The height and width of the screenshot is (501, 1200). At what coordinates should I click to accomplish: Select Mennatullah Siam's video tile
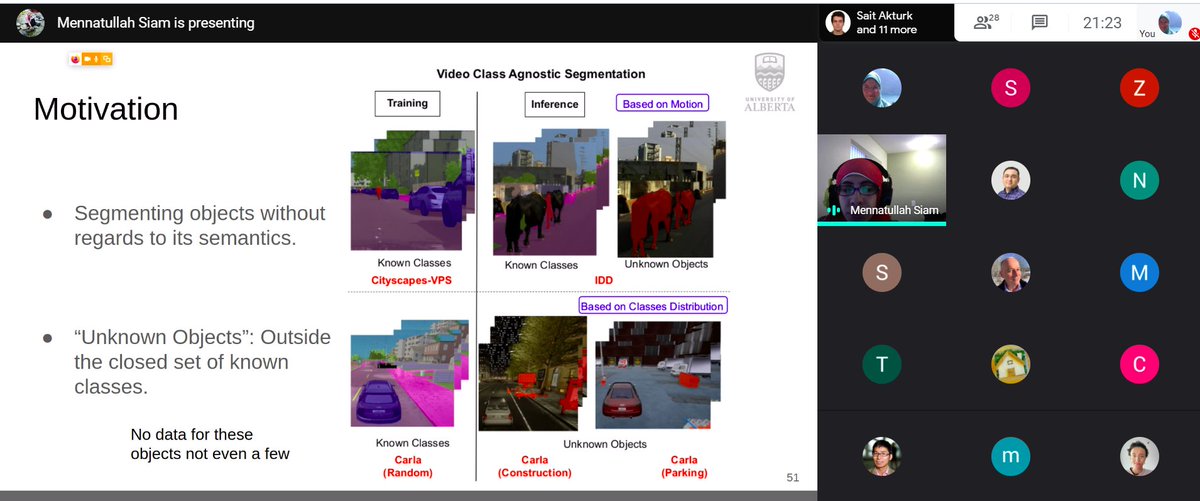[x=881, y=178]
